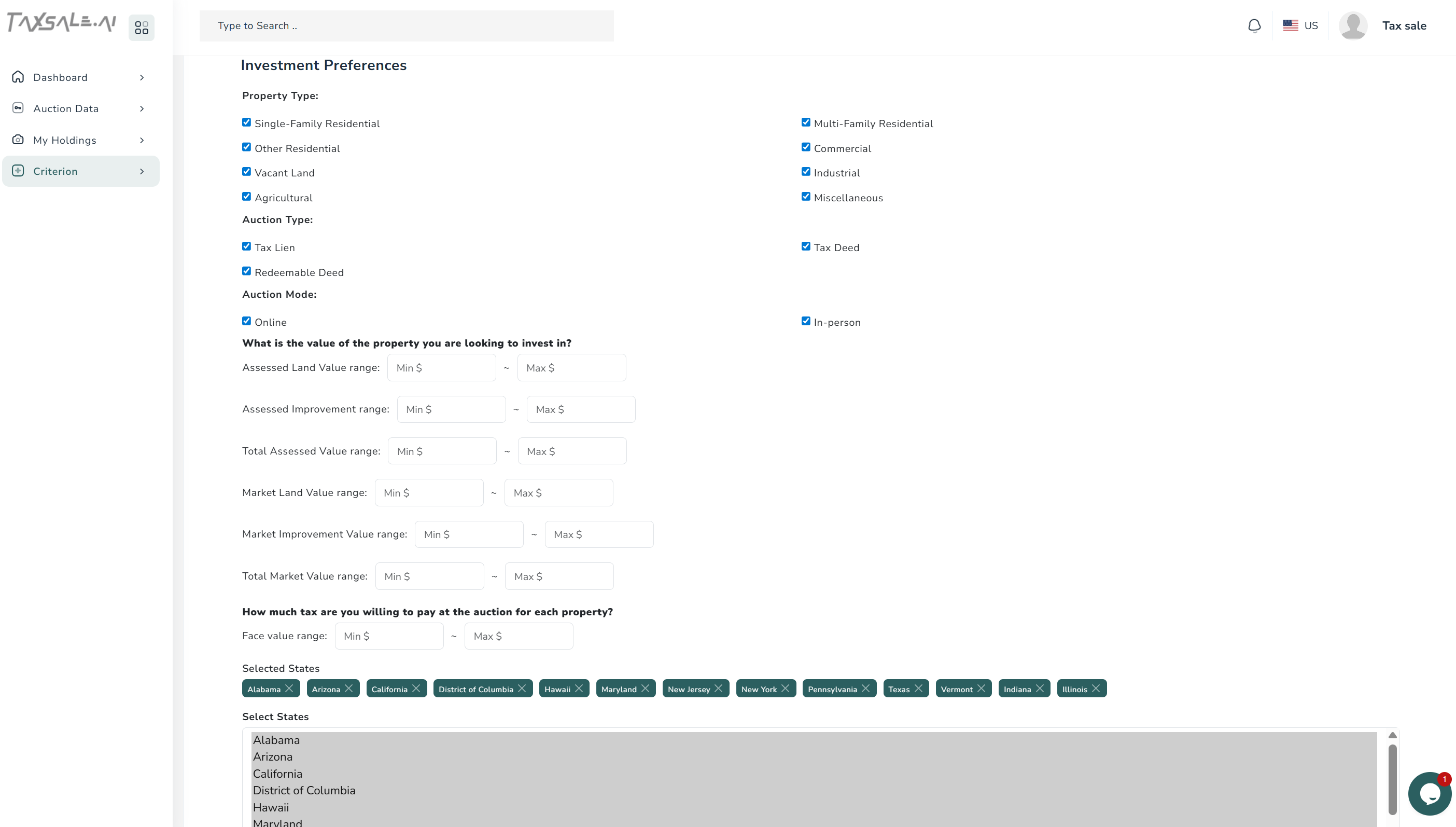Remove the Alabama state tag
Viewport: 1456px width, 827px height.
289,688
